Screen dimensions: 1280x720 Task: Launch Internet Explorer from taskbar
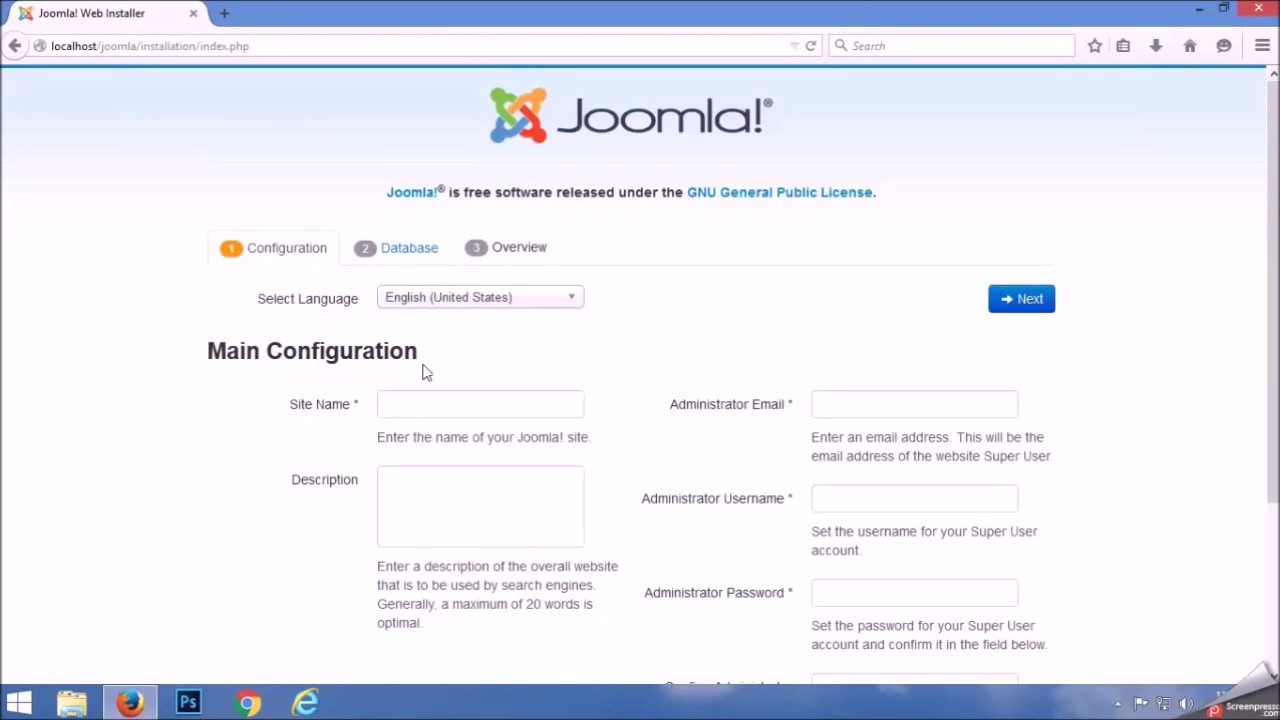click(x=305, y=702)
